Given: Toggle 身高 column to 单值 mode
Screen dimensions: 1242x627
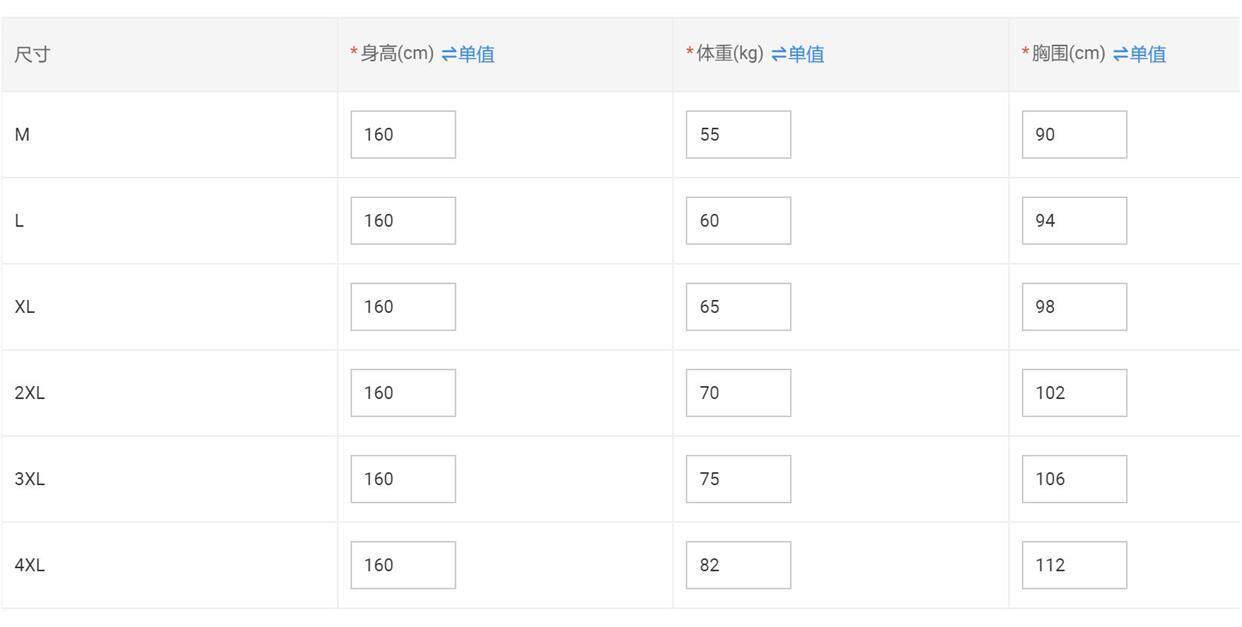Looking at the screenshot, I should click(467, 54).
